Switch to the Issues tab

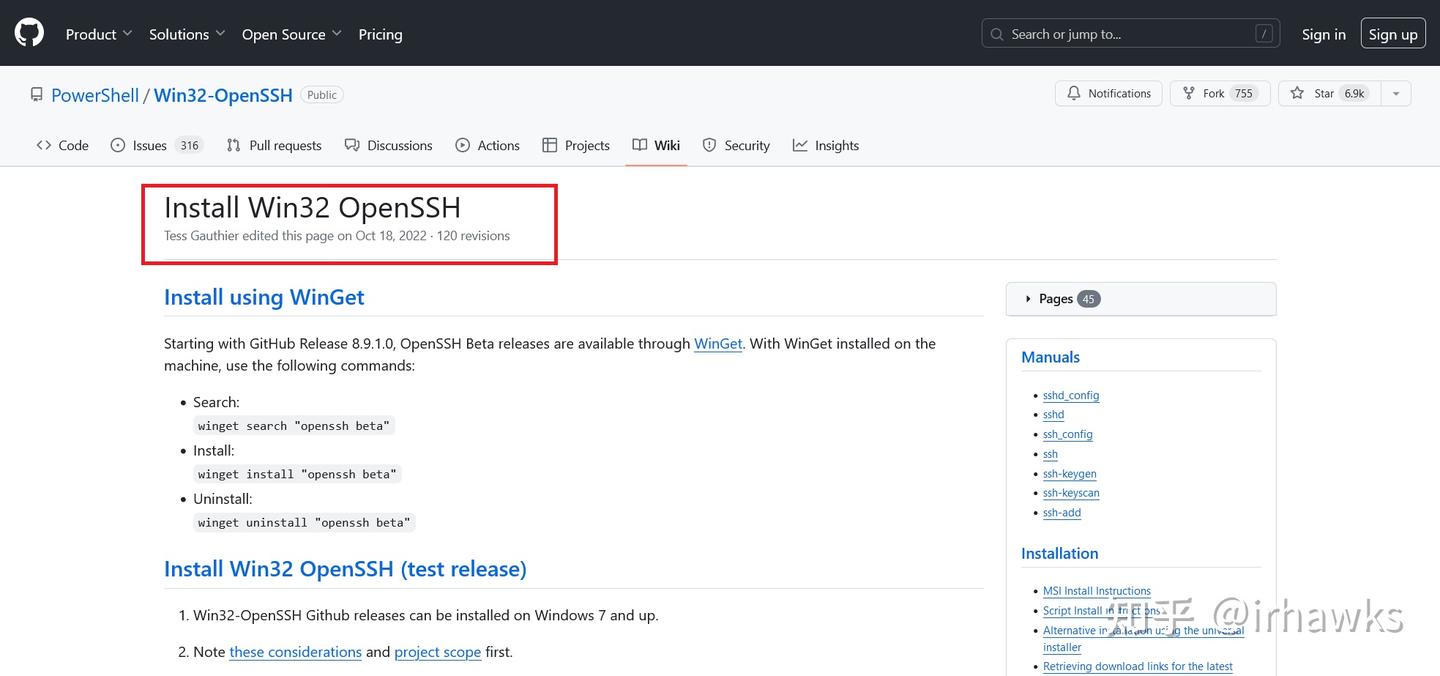(155, 145)
